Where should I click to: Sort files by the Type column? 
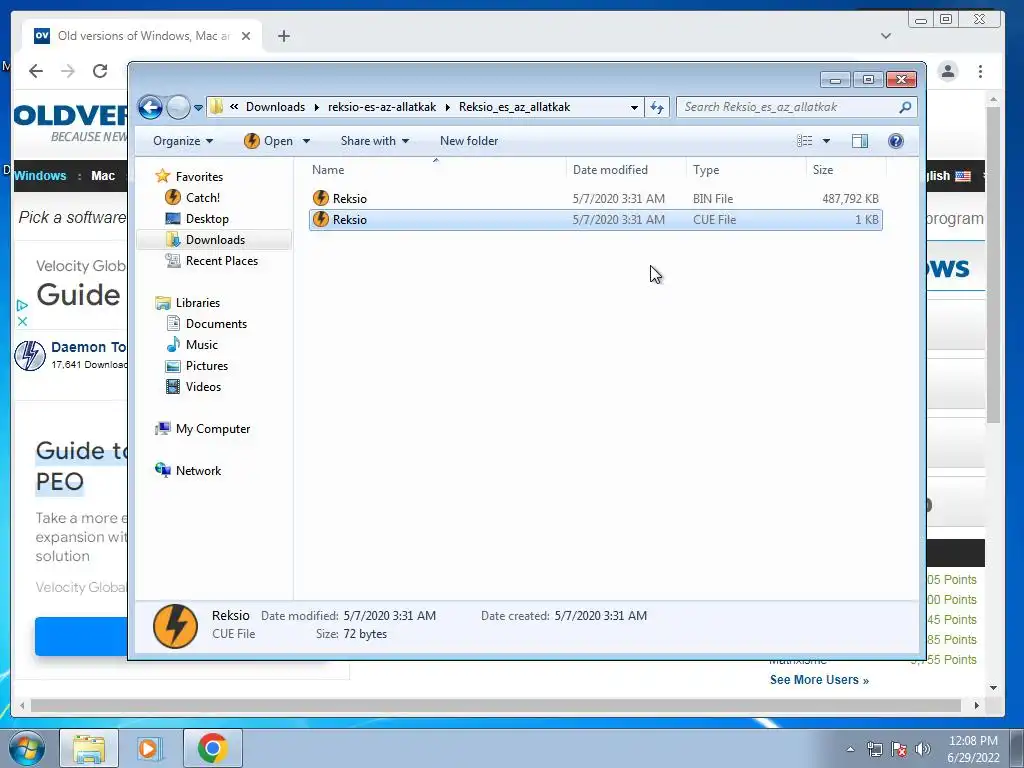click(746, 170)
